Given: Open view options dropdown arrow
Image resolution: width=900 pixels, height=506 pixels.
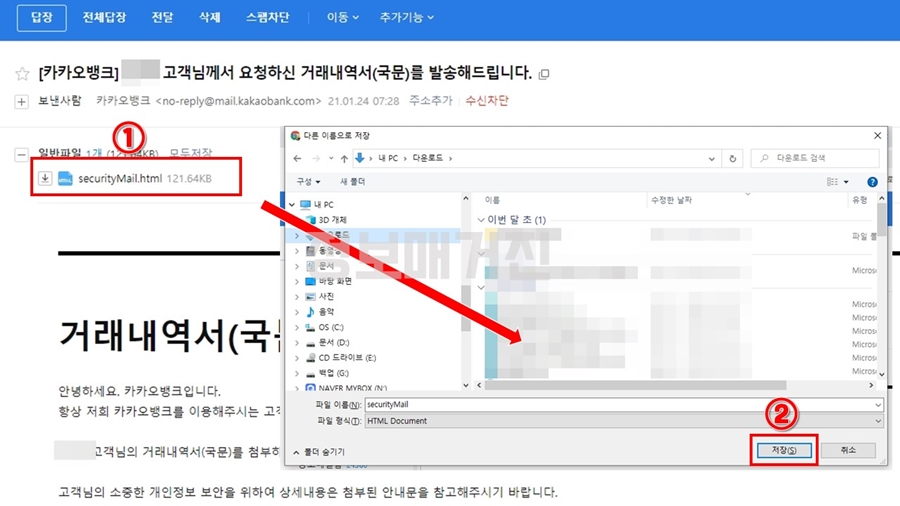Looking at the screenshot, I should 846,182.
